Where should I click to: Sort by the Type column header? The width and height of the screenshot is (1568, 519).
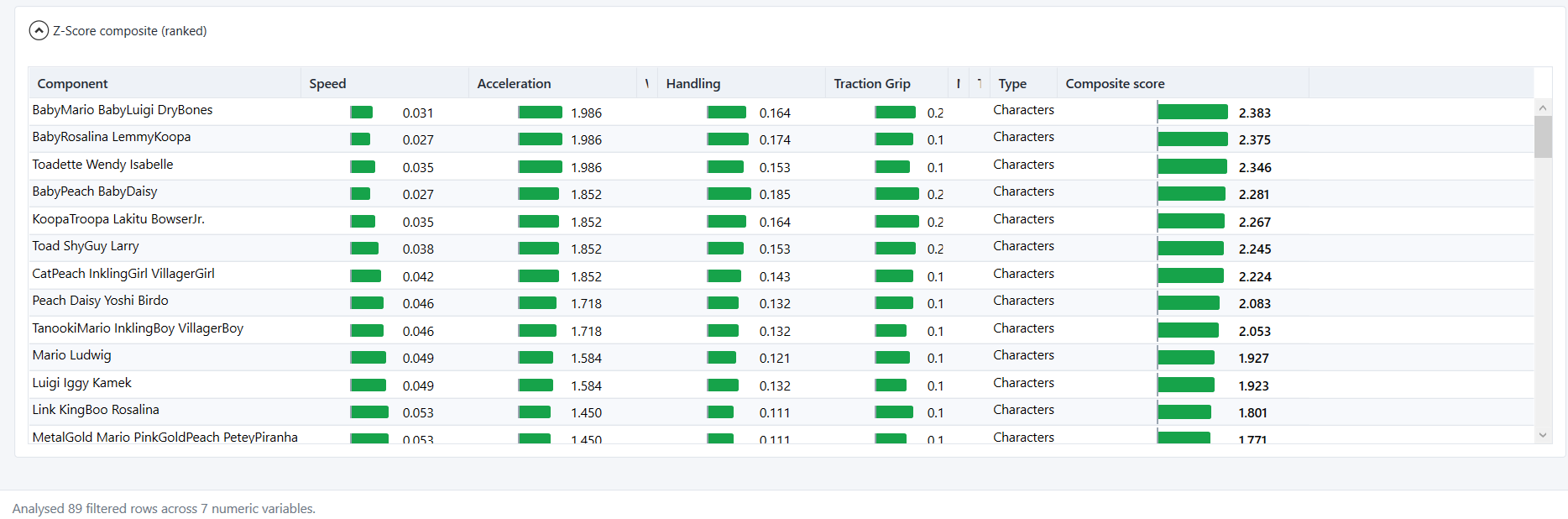point(1023,83)
